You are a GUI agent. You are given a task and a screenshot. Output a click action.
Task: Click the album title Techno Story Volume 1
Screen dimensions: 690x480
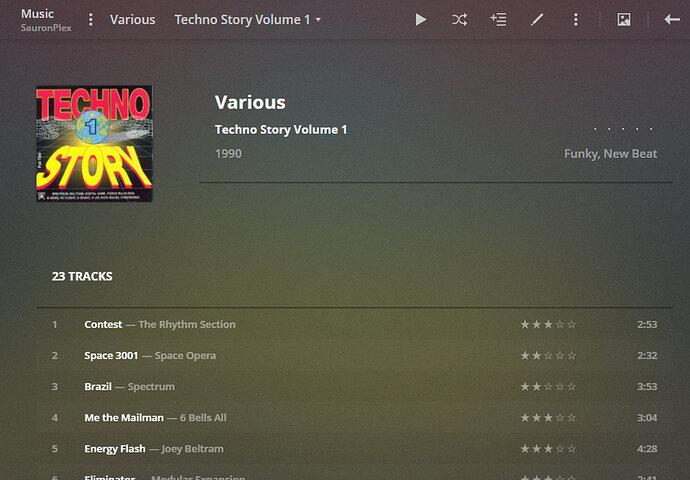click(281, 130)
